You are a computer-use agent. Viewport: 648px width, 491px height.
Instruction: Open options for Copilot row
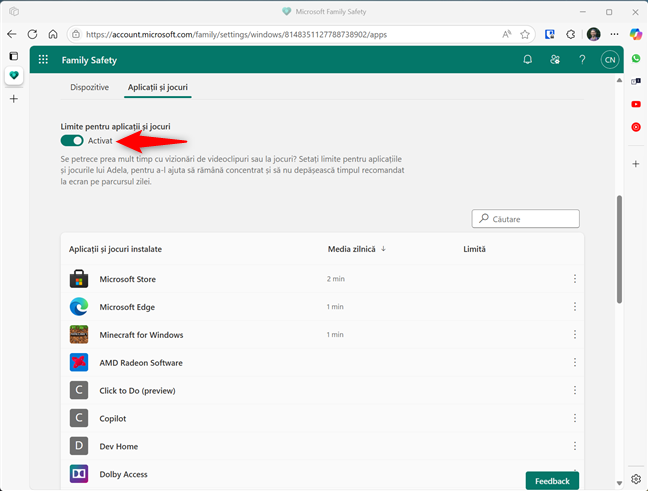574,418
